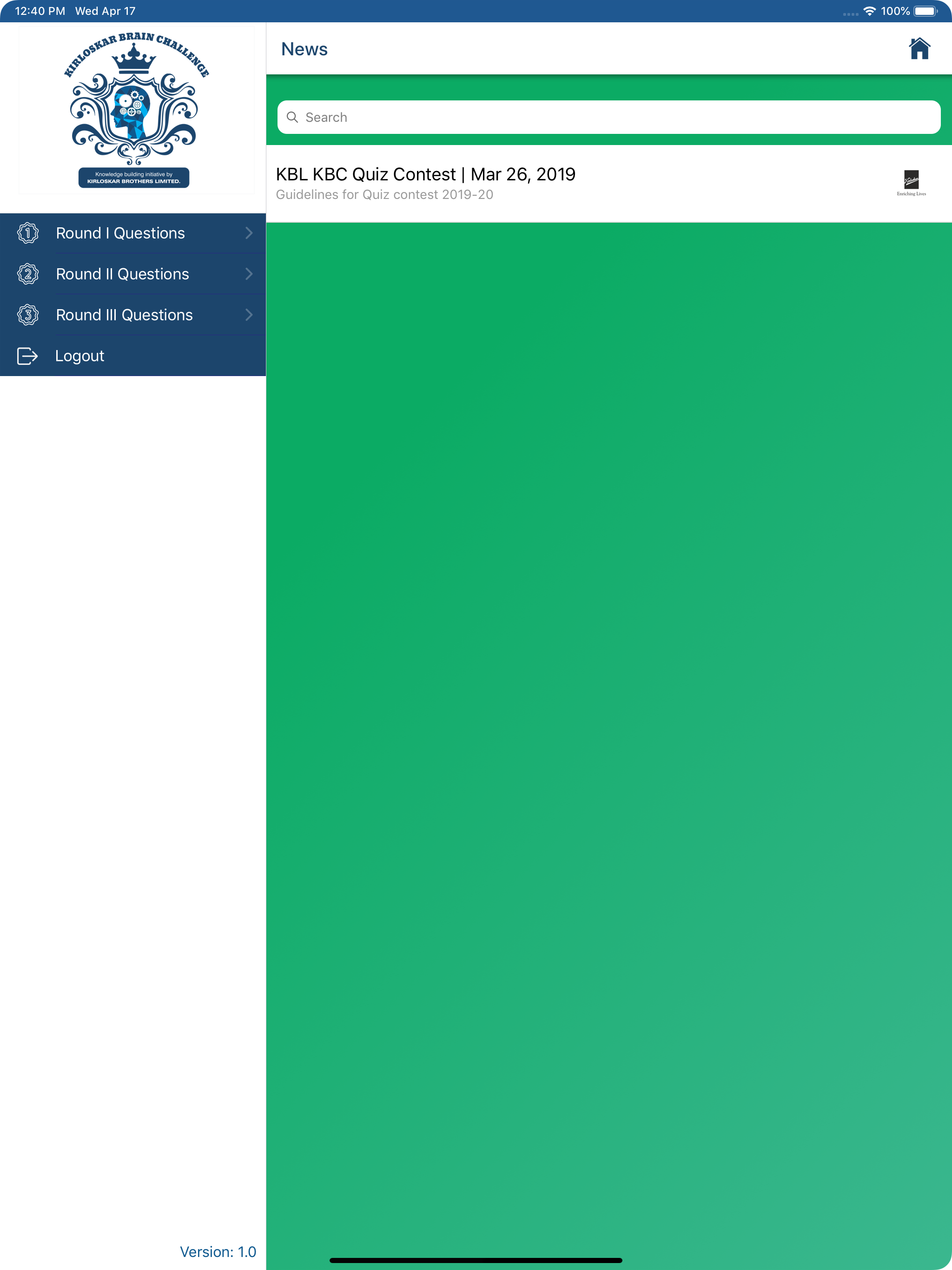Screen dimensions: 952x1270
Task: Tap the Wi-Fi status icon
Action: point(869,11)
